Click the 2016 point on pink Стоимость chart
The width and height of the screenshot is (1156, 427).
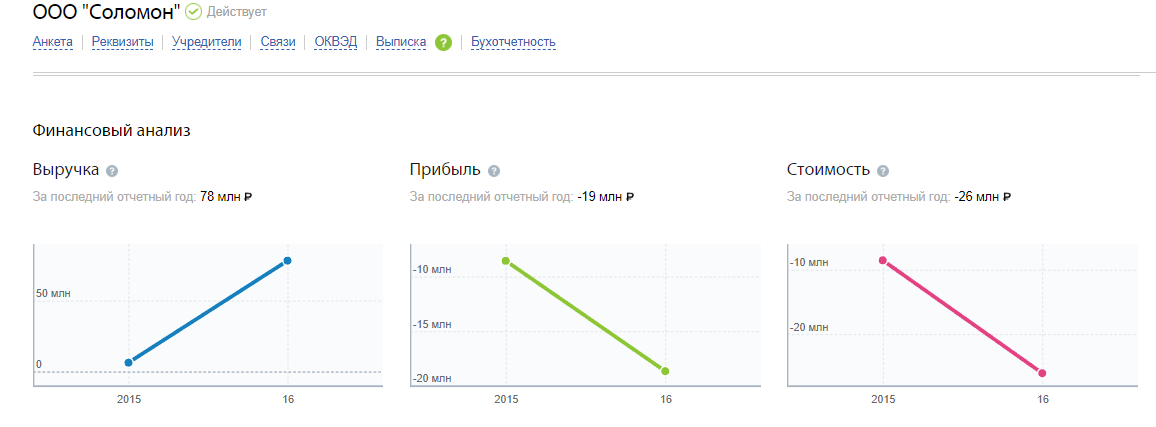pos(1042,373)
